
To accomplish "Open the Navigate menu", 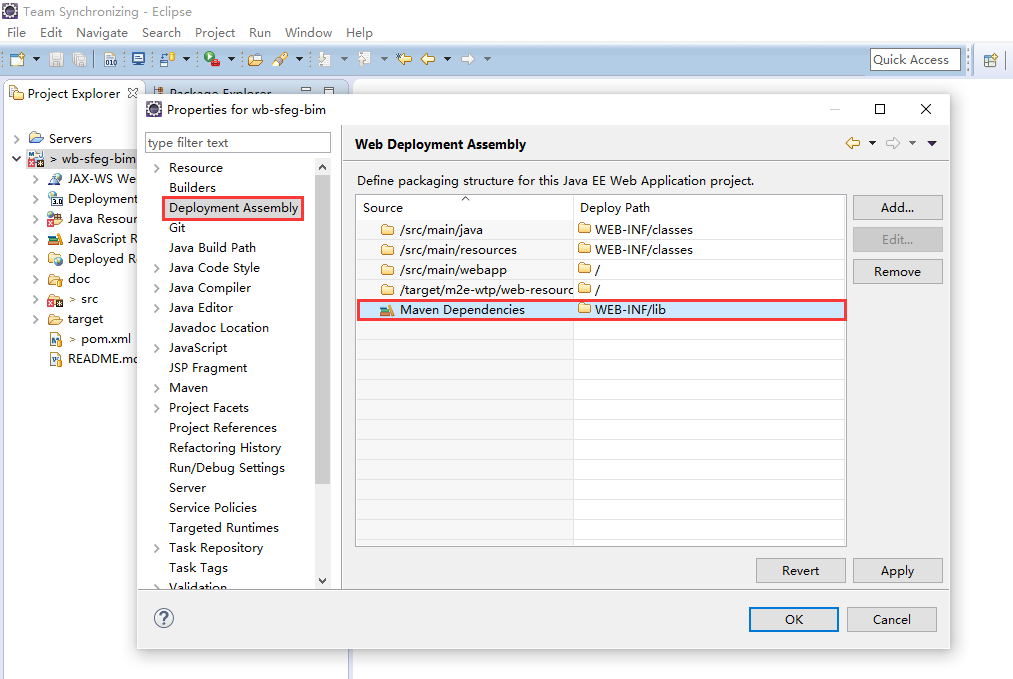I will point(101,33).
